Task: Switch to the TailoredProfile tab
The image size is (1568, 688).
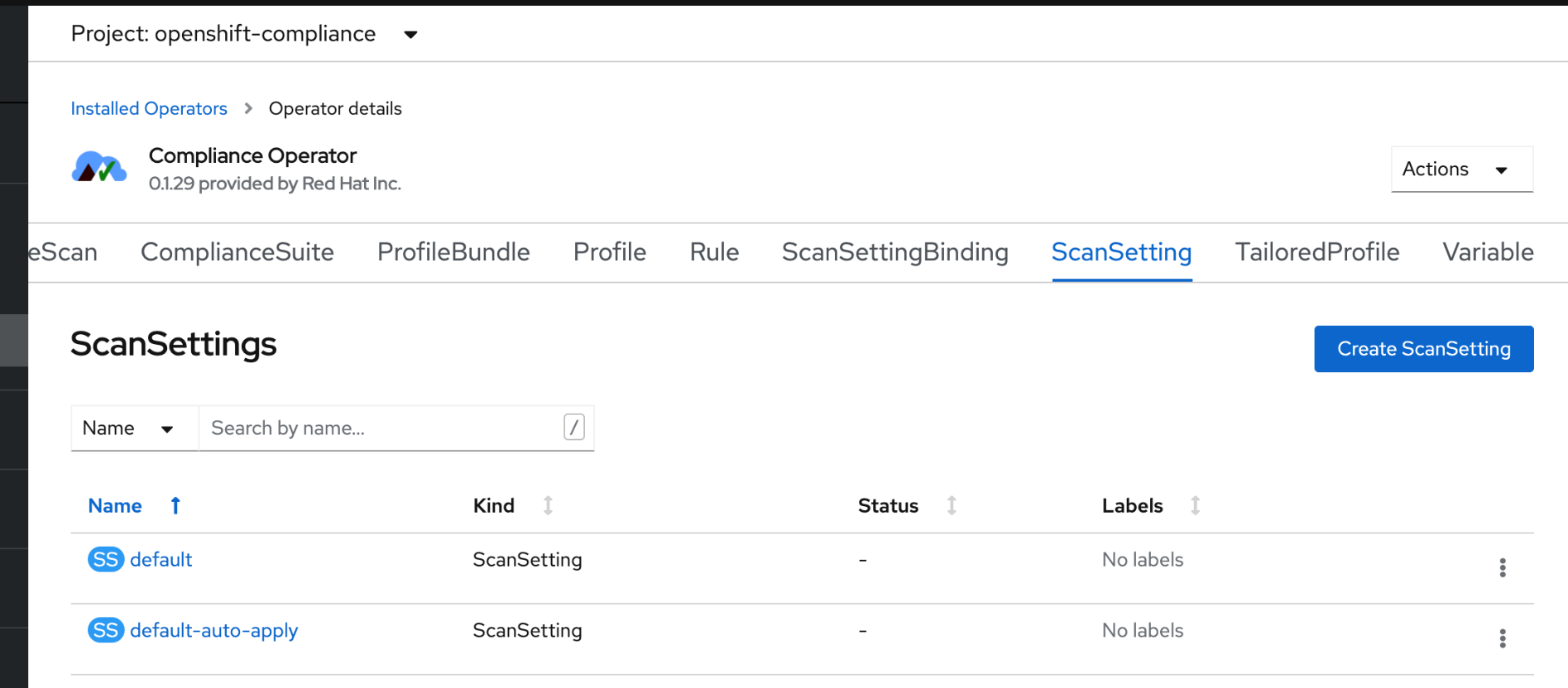Action: tap(1316, 252)
